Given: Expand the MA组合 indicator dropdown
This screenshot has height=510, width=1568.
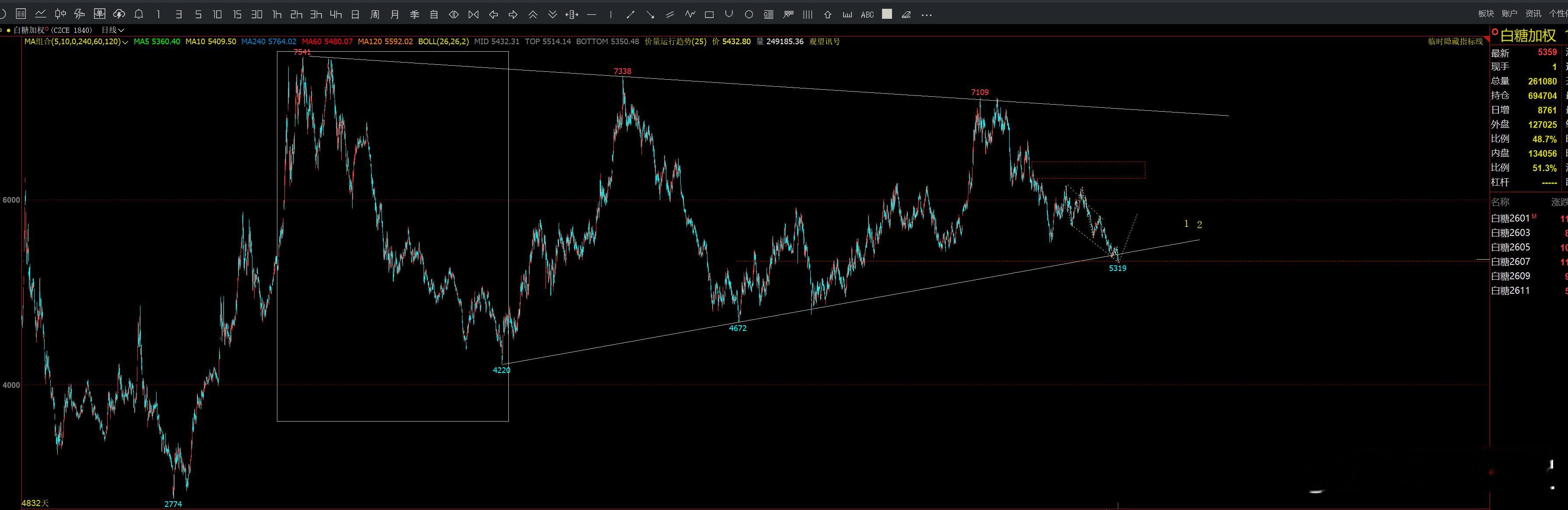Looking at the screenshot, I should 125,42.
